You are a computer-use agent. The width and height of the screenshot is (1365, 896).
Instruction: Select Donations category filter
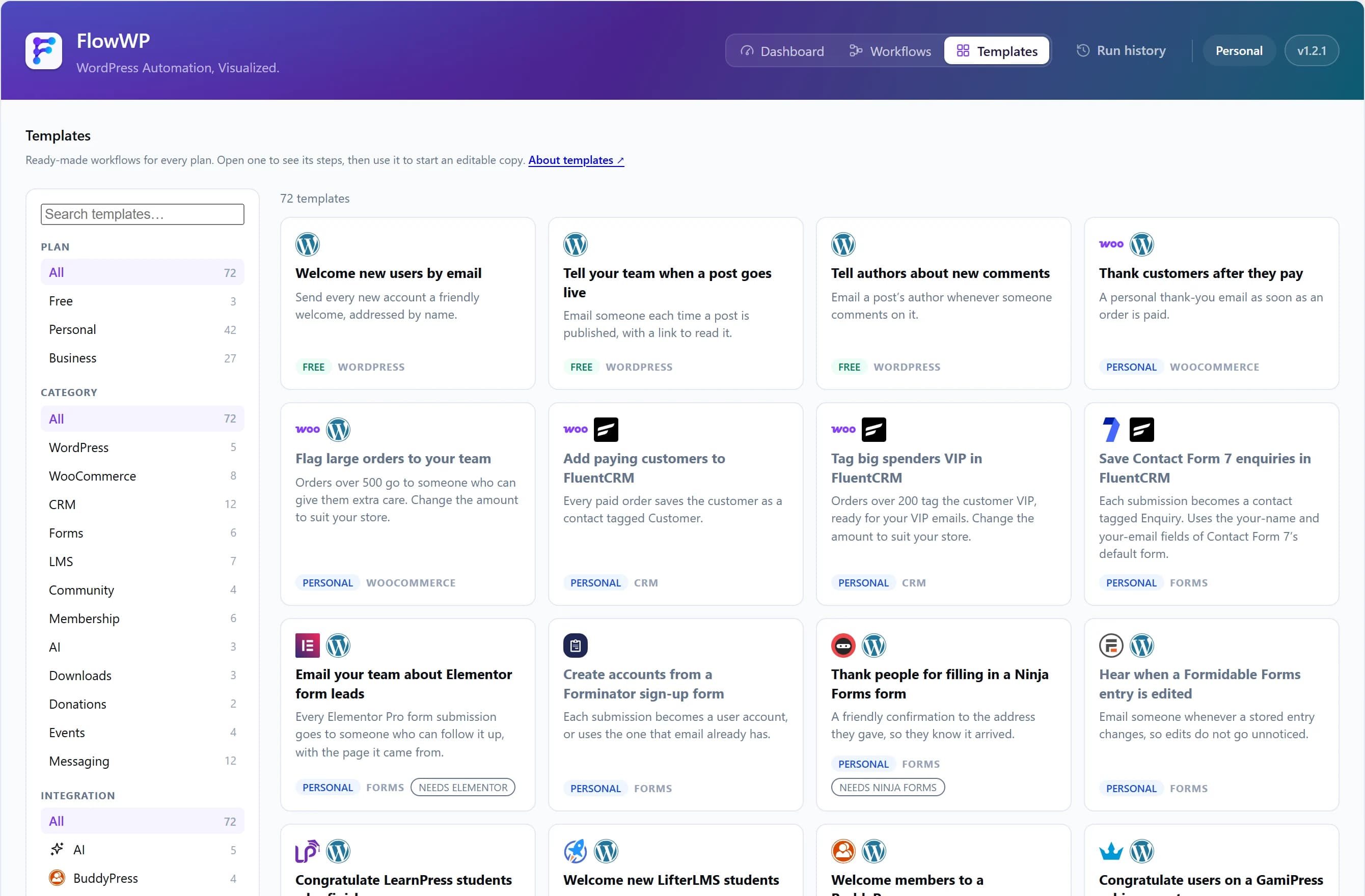pyautogui.click(x=142, y=704)
